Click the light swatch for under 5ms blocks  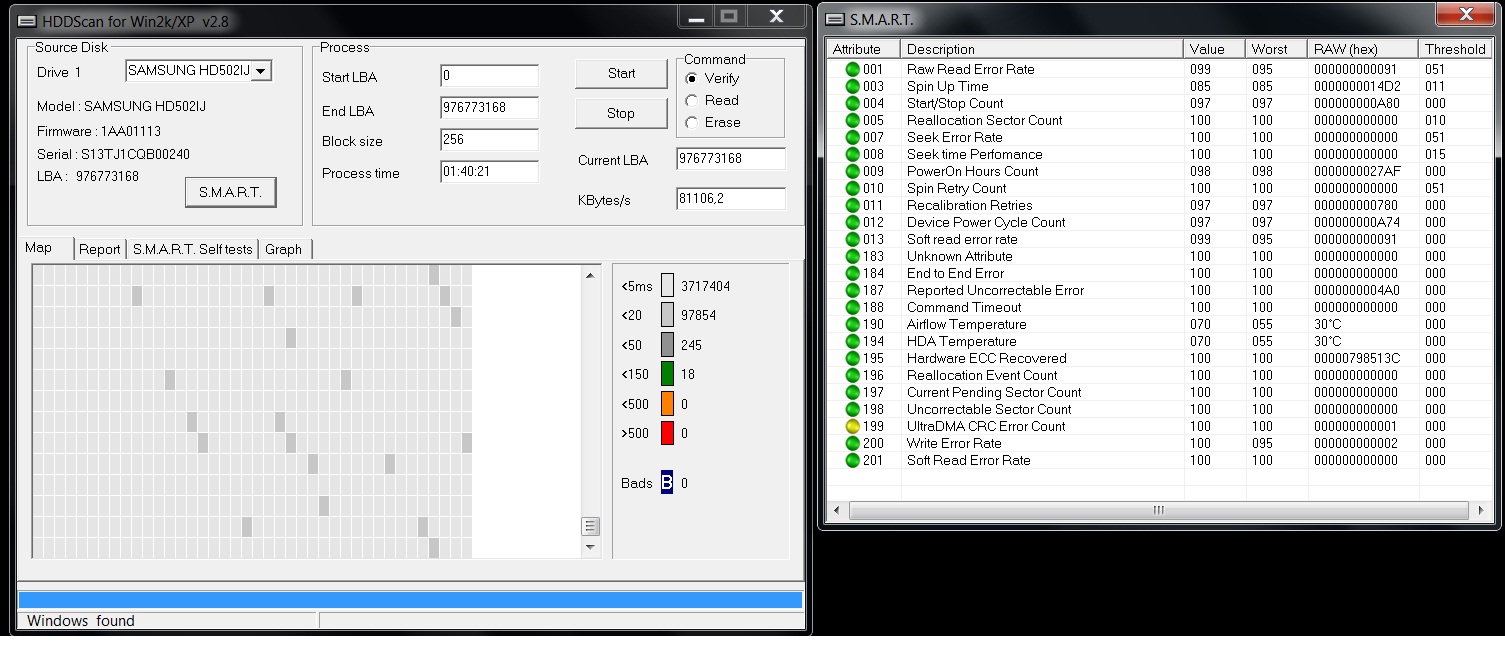(667, 286)
